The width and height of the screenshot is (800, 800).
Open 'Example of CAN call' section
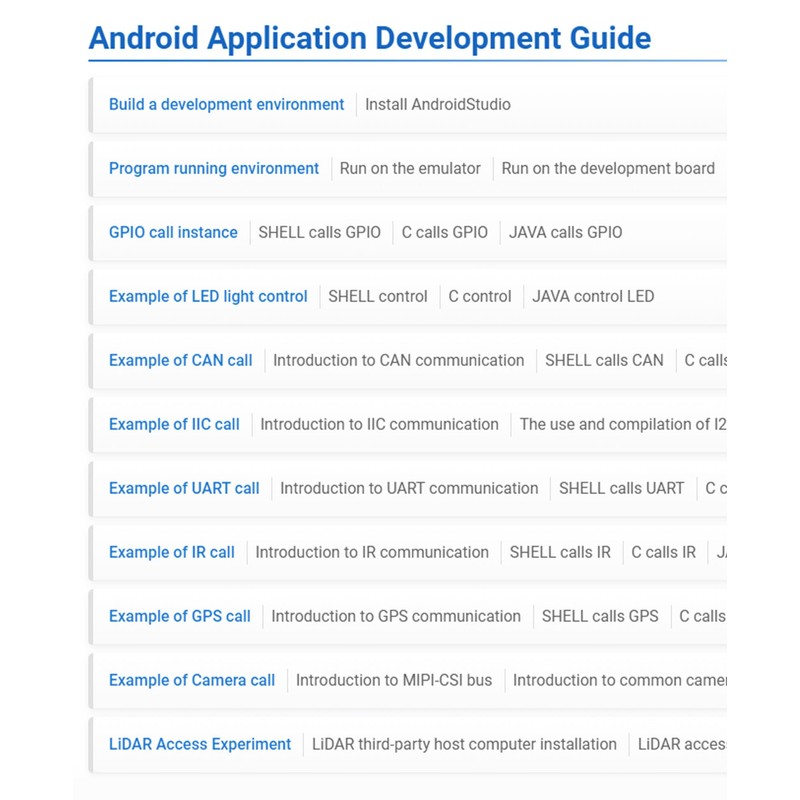(180, 360)
